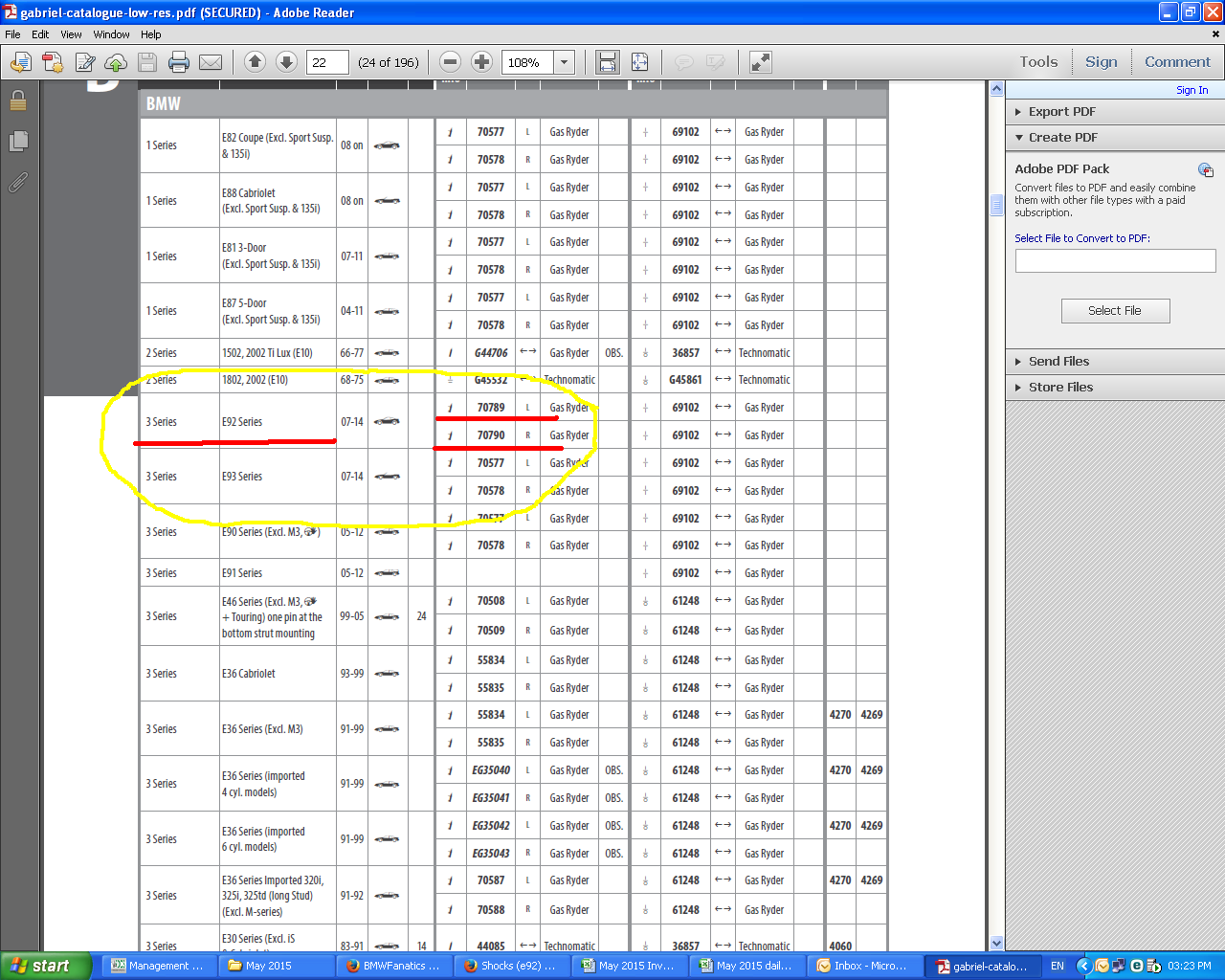Screen dimensions: 1225x980
Task: Open the zoom level dropdown arrow
Action: 565,62
